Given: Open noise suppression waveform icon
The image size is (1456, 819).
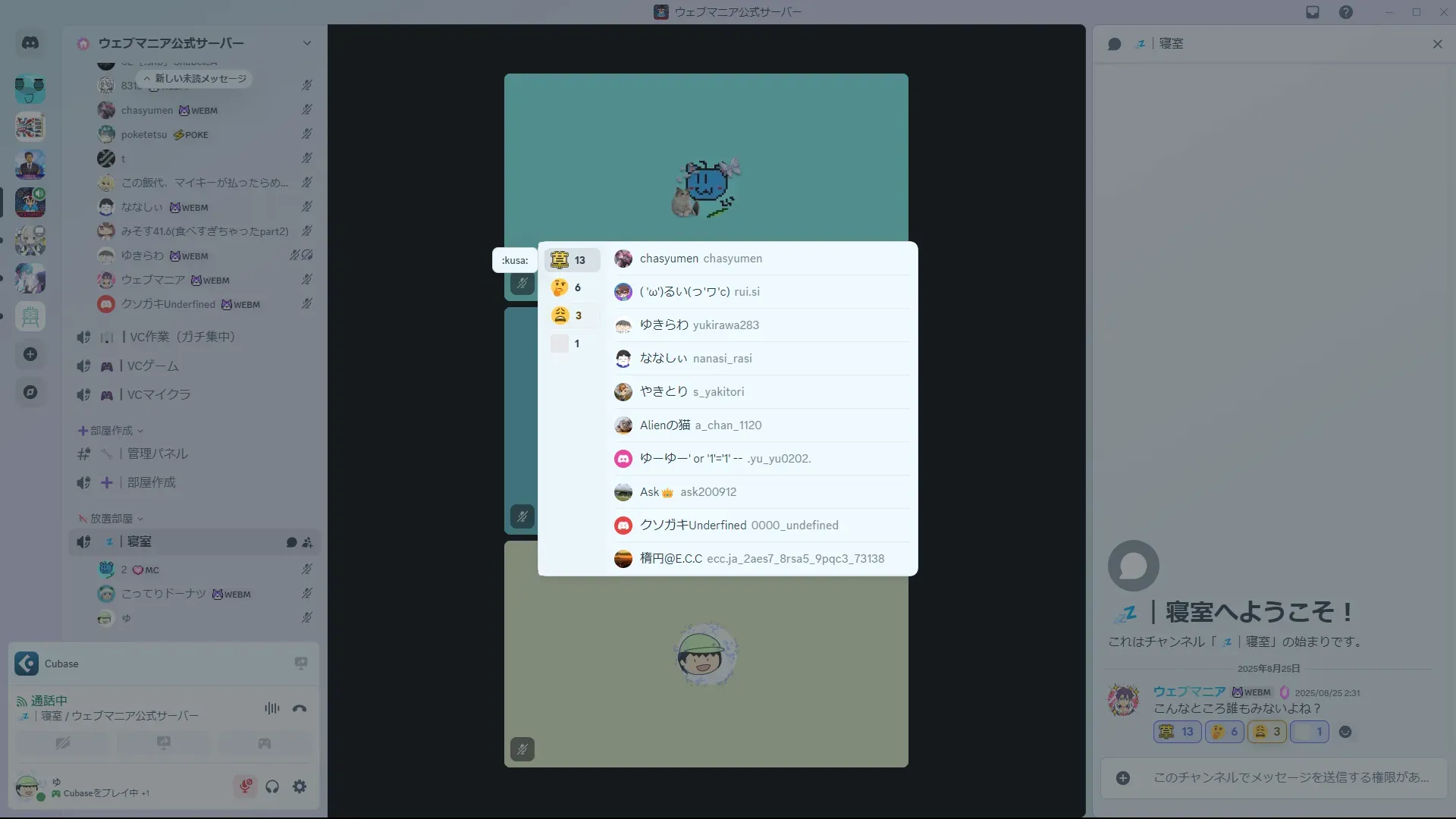Looking at the screenshot, I should (271, 708).
